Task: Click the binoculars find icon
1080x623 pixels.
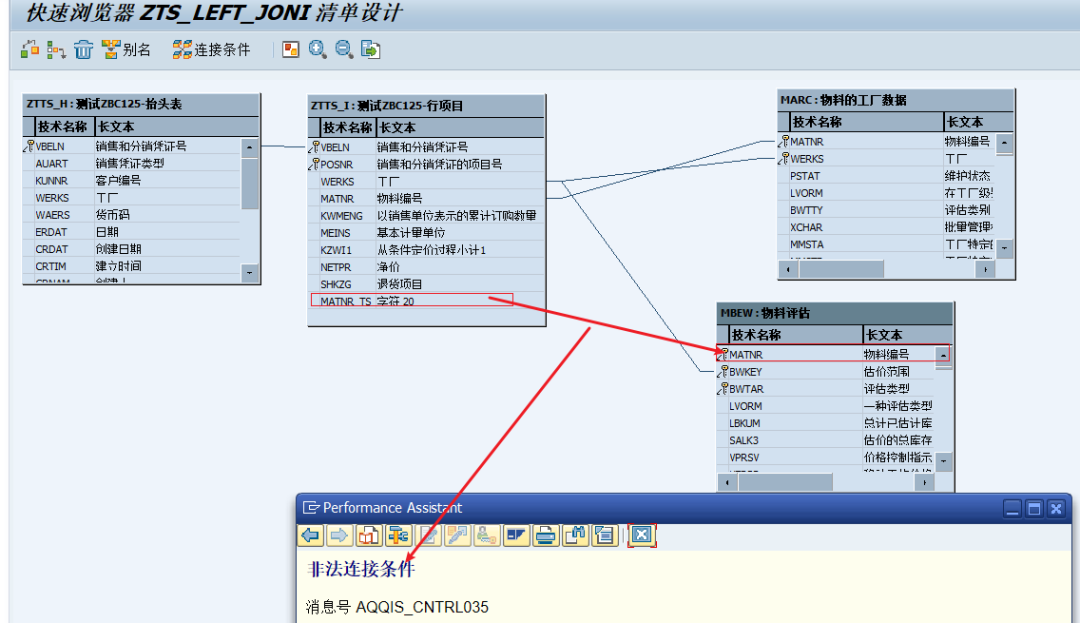Action: click(x=575, y=535)
